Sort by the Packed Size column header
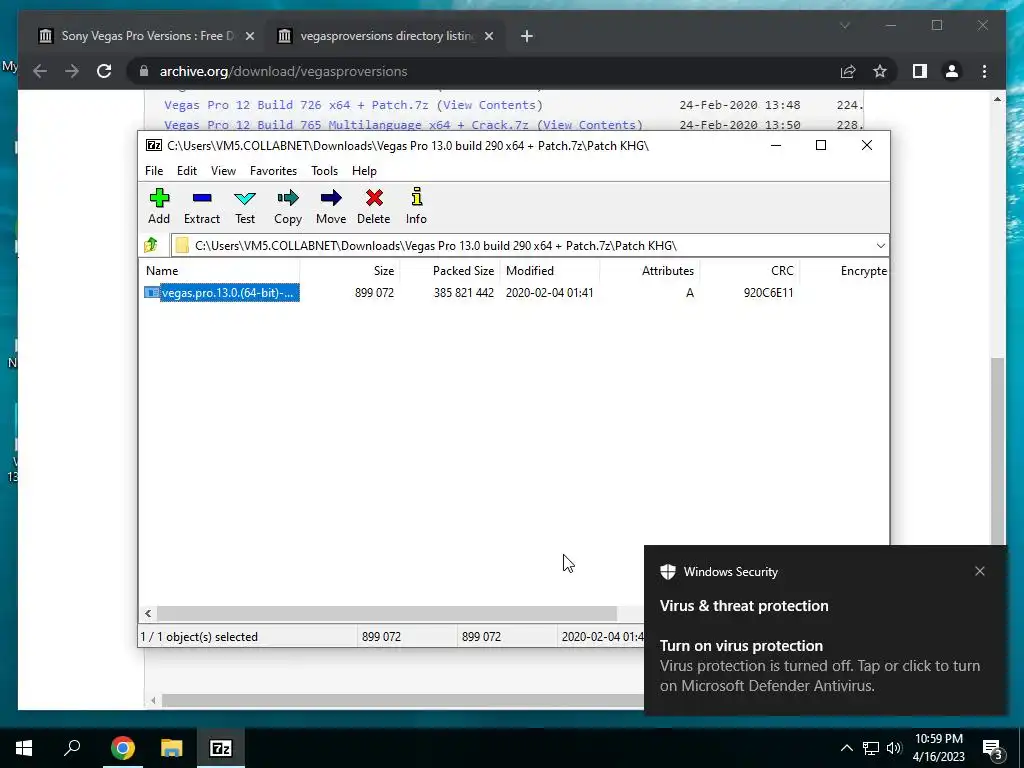 tap(451, 270)
